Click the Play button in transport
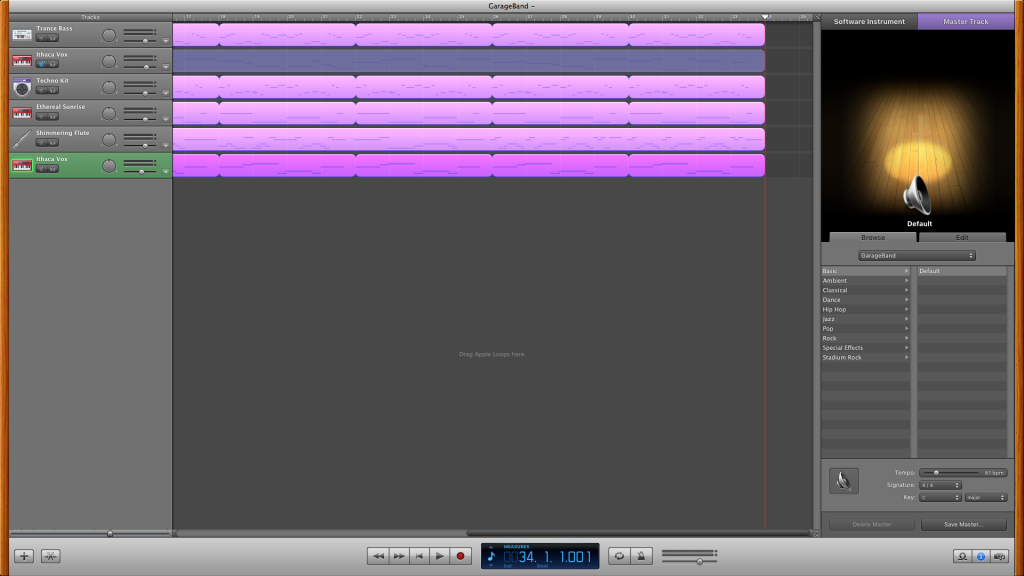The image size is (1024, 576). [439, 556]
